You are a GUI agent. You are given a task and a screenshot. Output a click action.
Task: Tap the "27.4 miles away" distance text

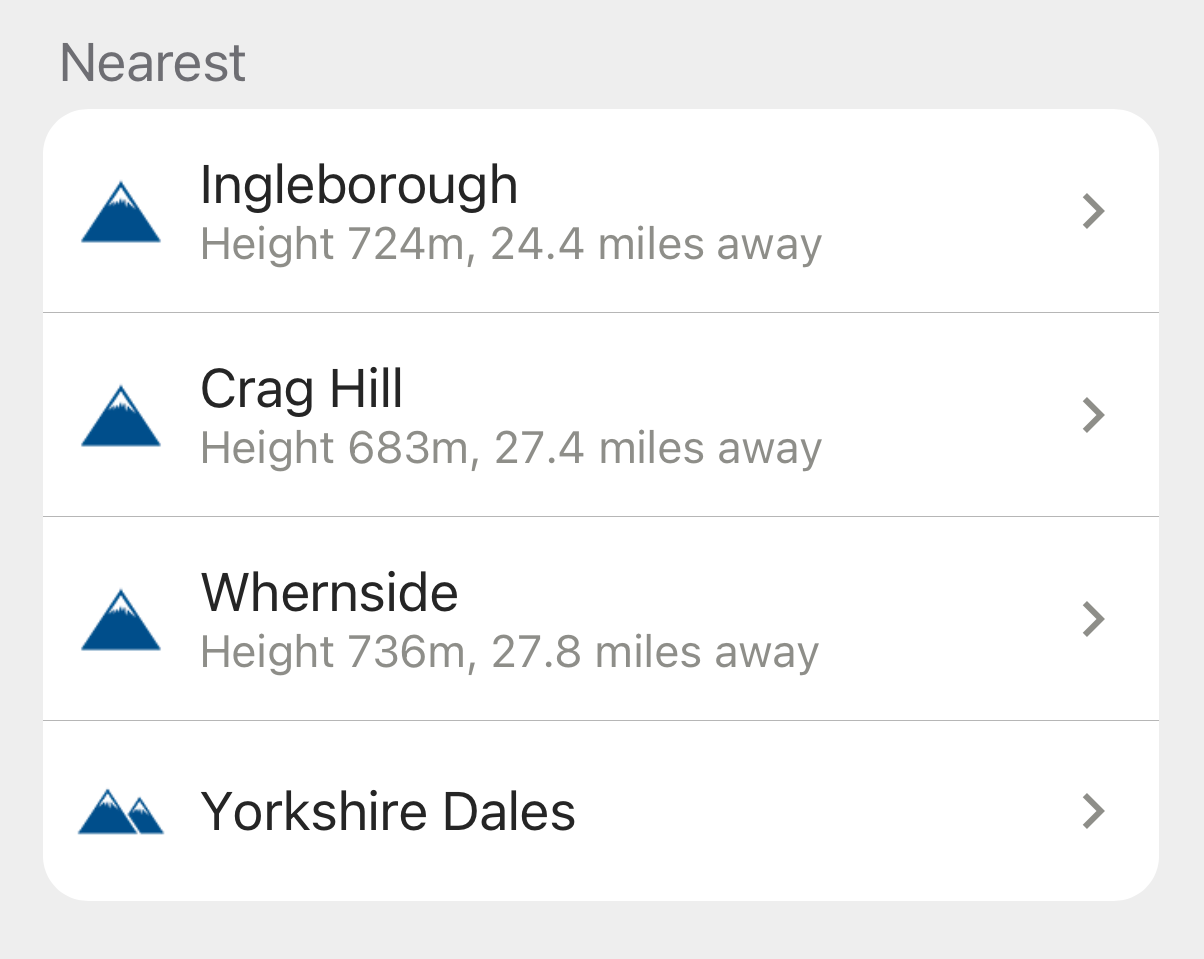(x=658, y=449)
